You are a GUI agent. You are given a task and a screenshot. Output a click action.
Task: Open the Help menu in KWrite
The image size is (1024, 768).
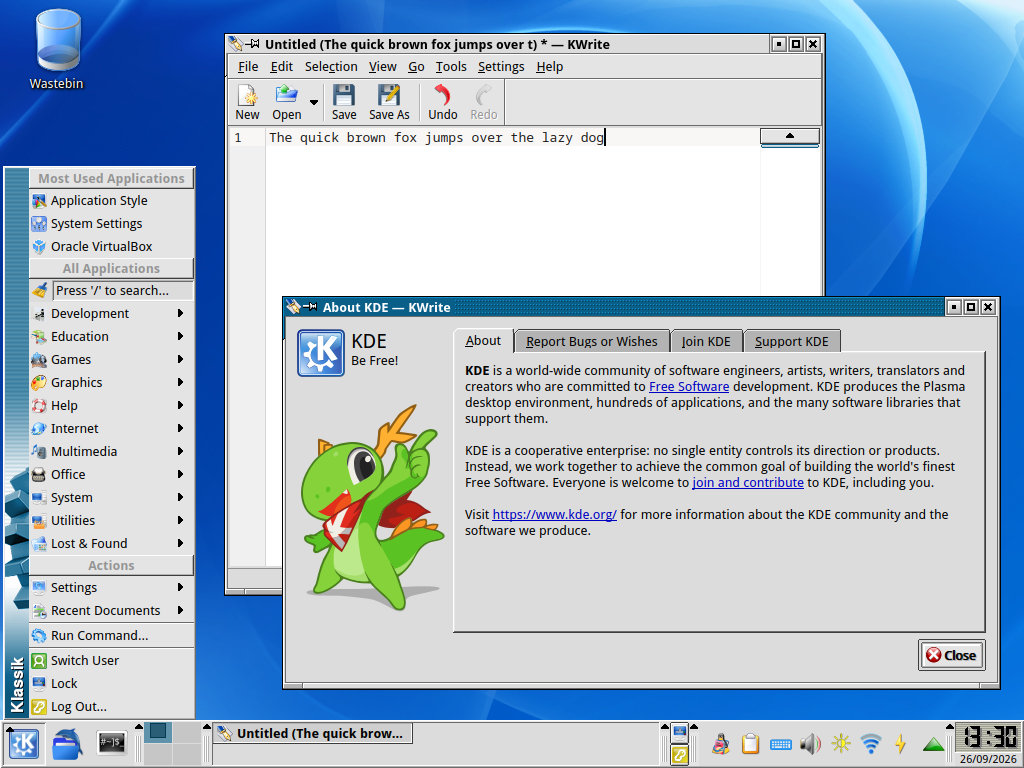click(549, 67)
